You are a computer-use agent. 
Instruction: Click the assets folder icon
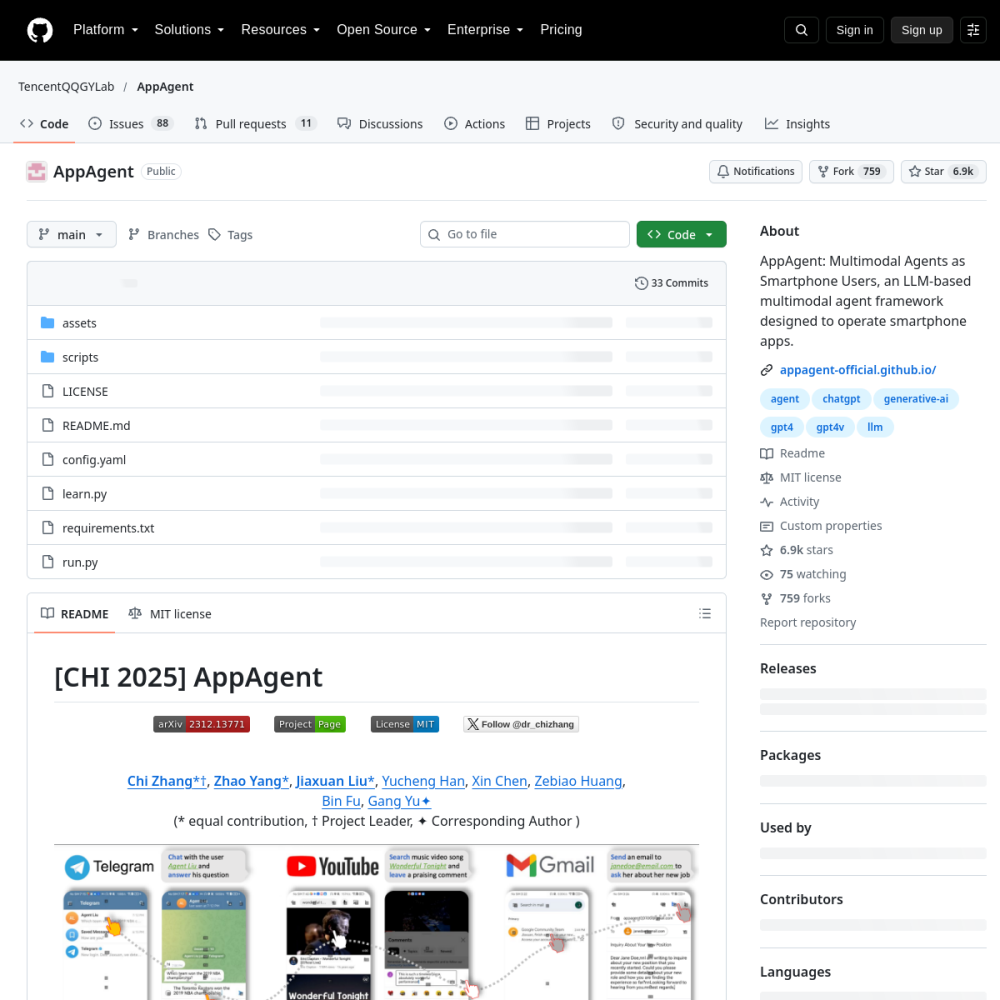[x=47, y=323]
